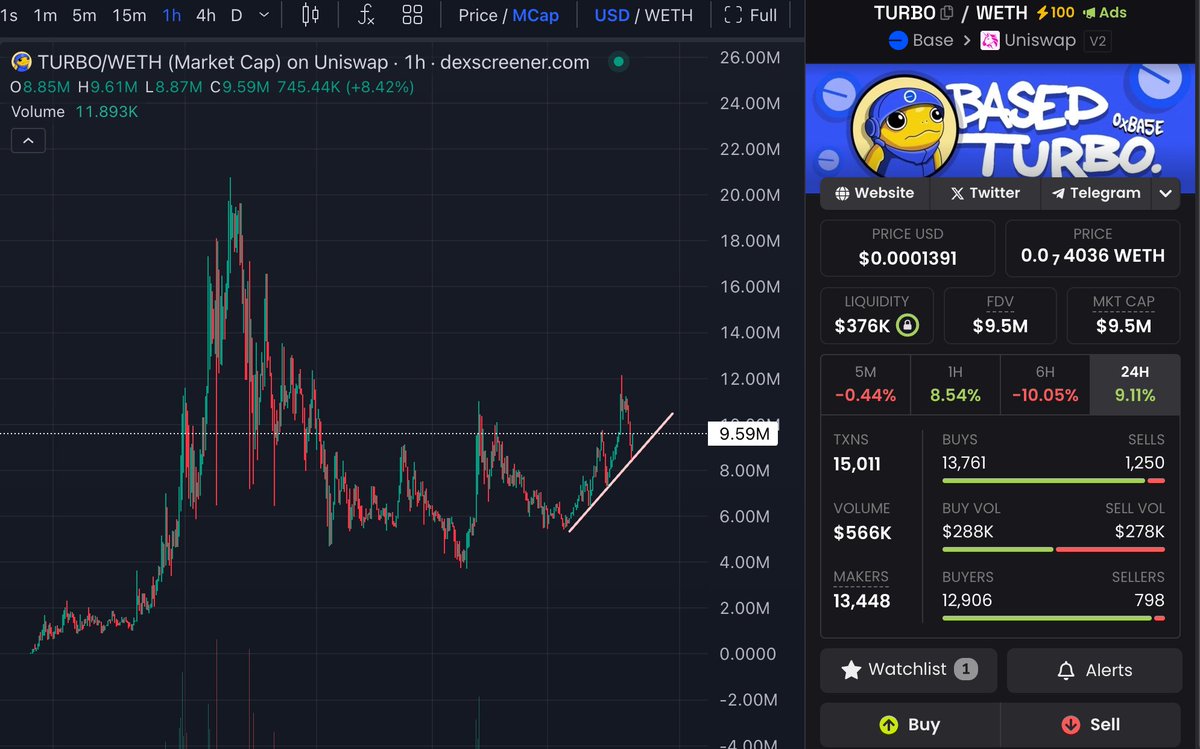Expand more social links chevron

tap(1166, 193)
